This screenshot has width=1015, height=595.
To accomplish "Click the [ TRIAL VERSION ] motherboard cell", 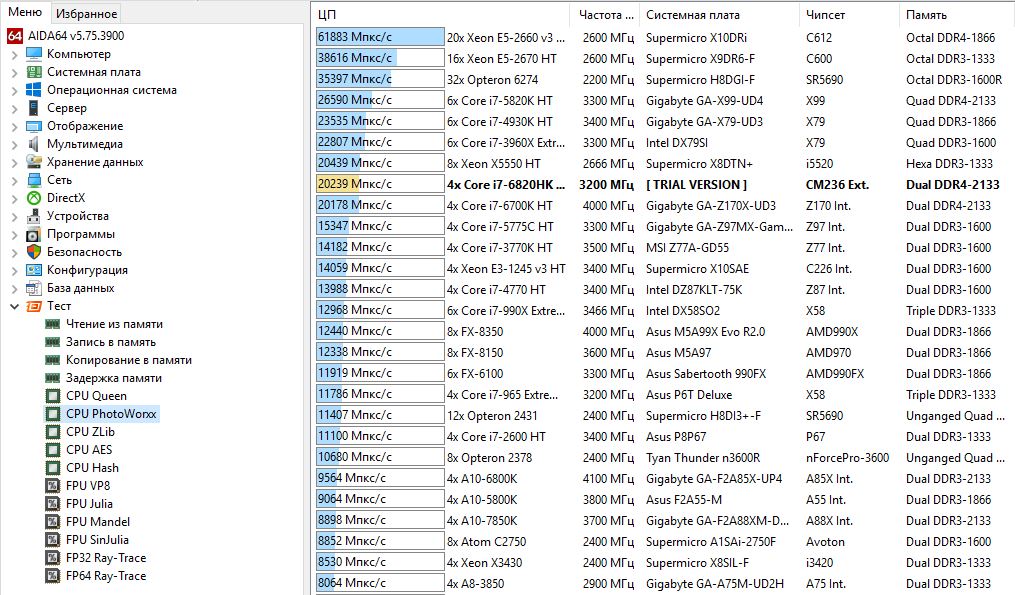I will 696,185.
